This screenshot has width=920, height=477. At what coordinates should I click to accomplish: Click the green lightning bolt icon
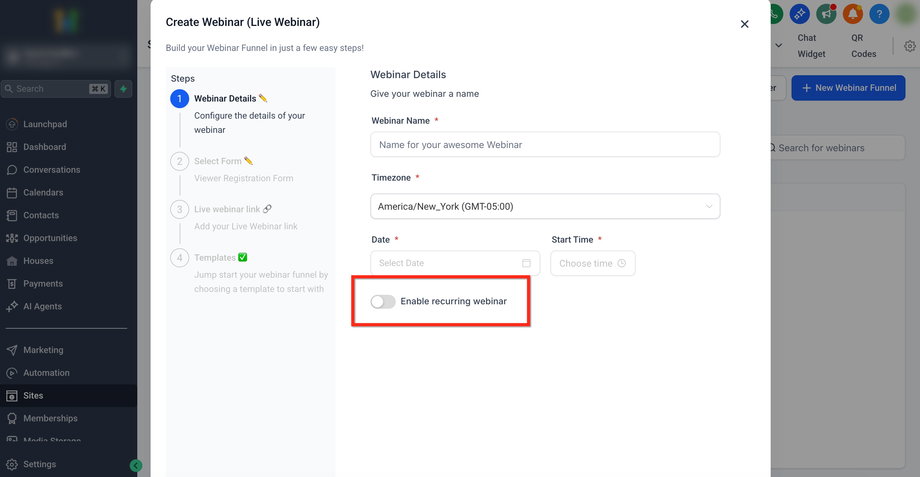pos(124,88)
